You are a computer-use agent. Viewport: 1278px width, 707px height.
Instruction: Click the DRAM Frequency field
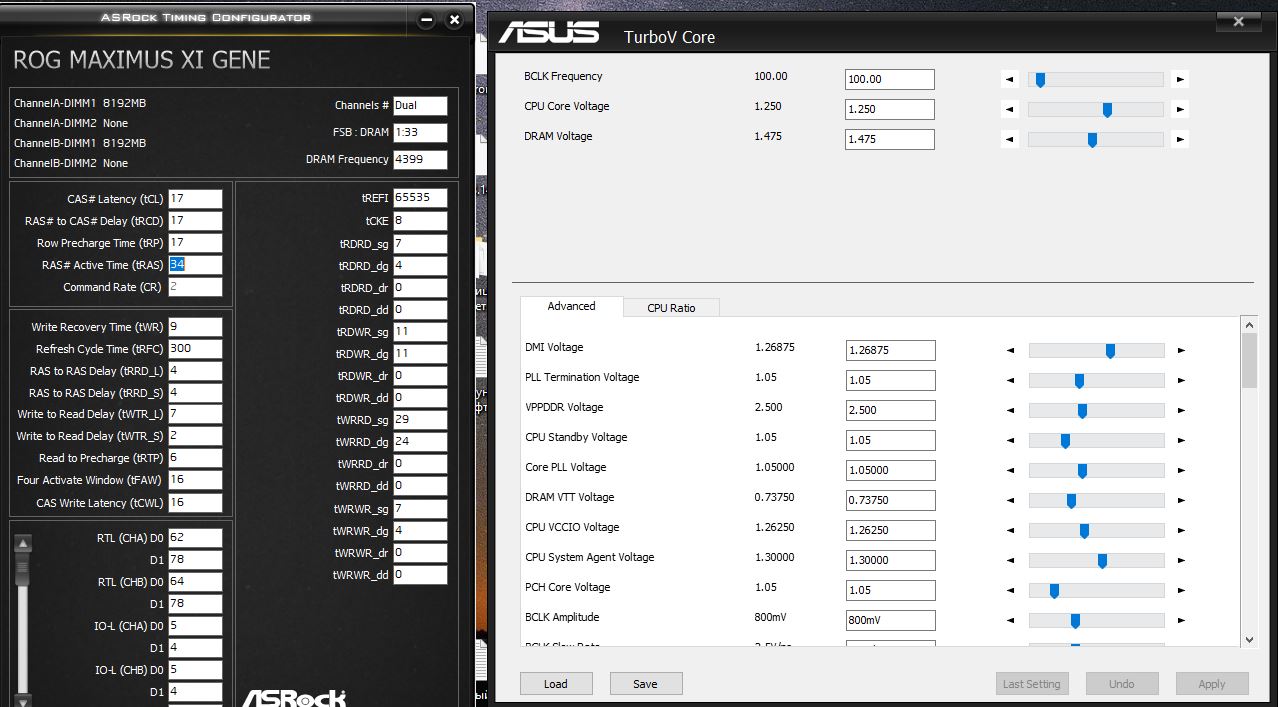point(420,160)
